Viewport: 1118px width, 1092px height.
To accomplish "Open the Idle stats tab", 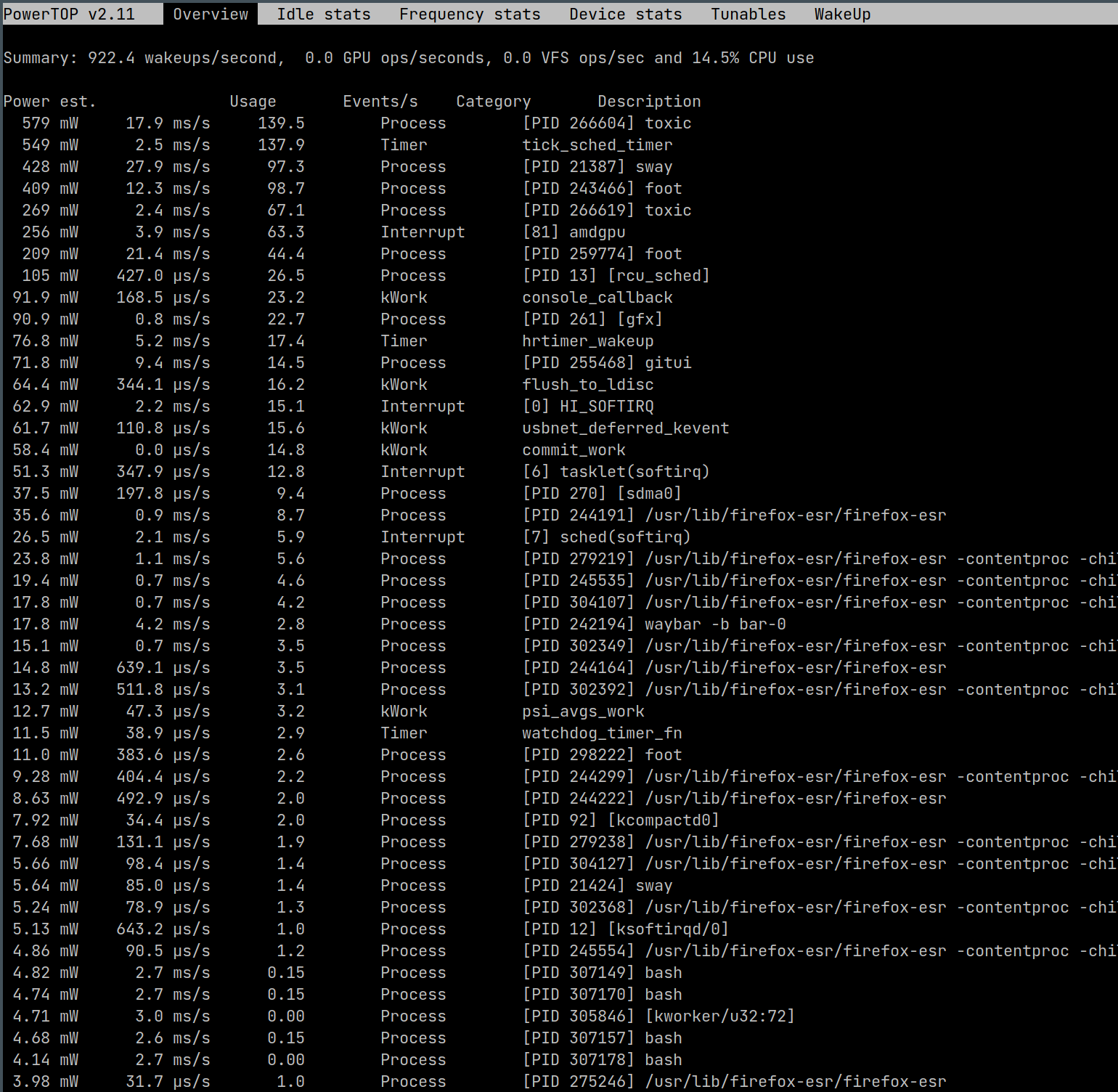I will click(x=324, y=14).
